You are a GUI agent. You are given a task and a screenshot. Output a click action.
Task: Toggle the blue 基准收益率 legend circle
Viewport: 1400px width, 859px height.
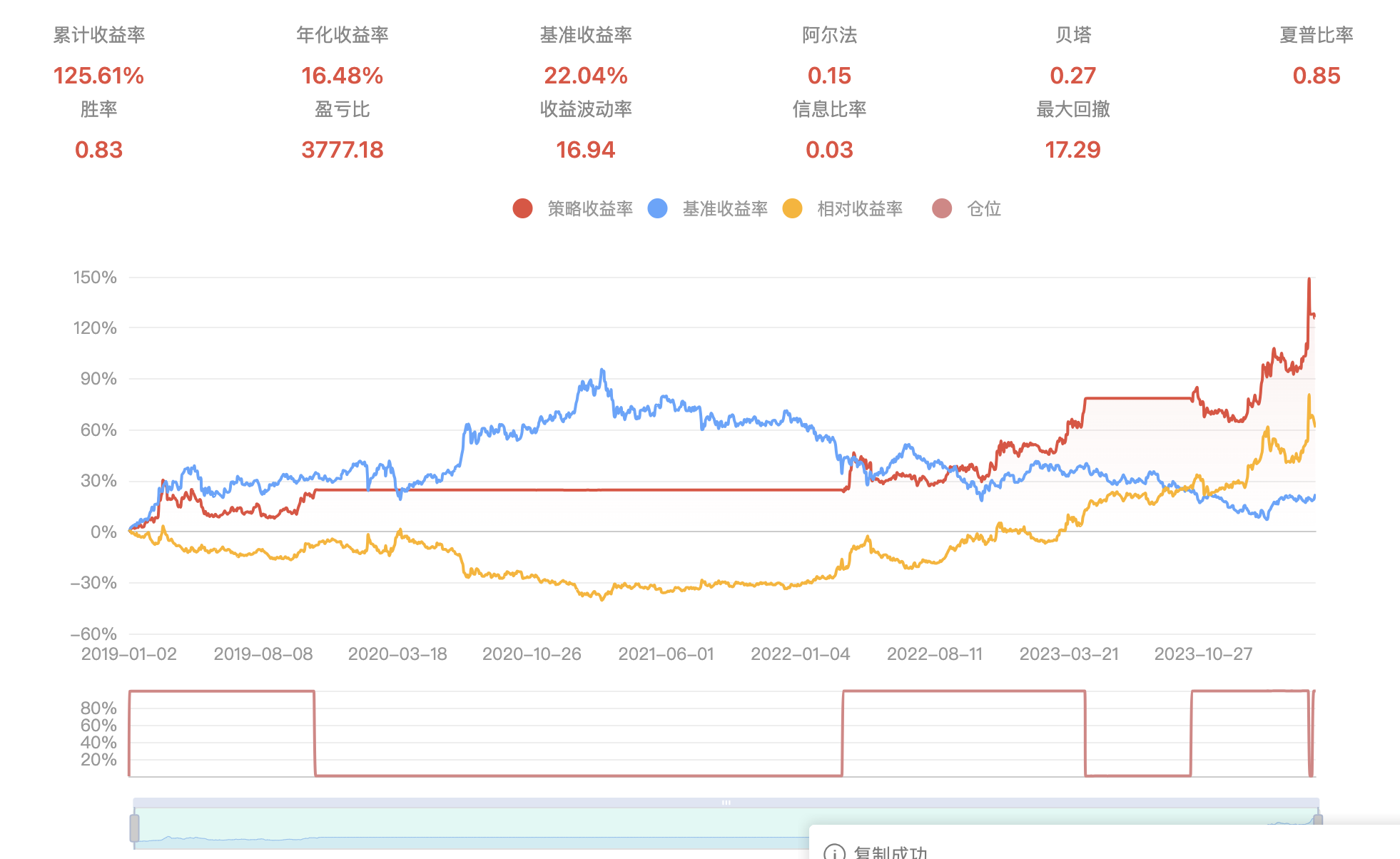click(657, 208)
